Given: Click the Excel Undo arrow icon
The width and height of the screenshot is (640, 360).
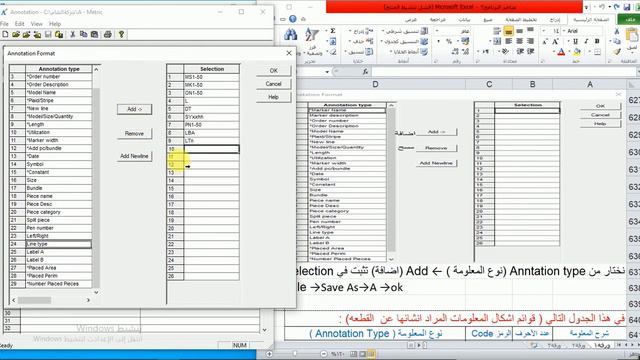Looking at the screenshot, I should click(x=616, y=7).
